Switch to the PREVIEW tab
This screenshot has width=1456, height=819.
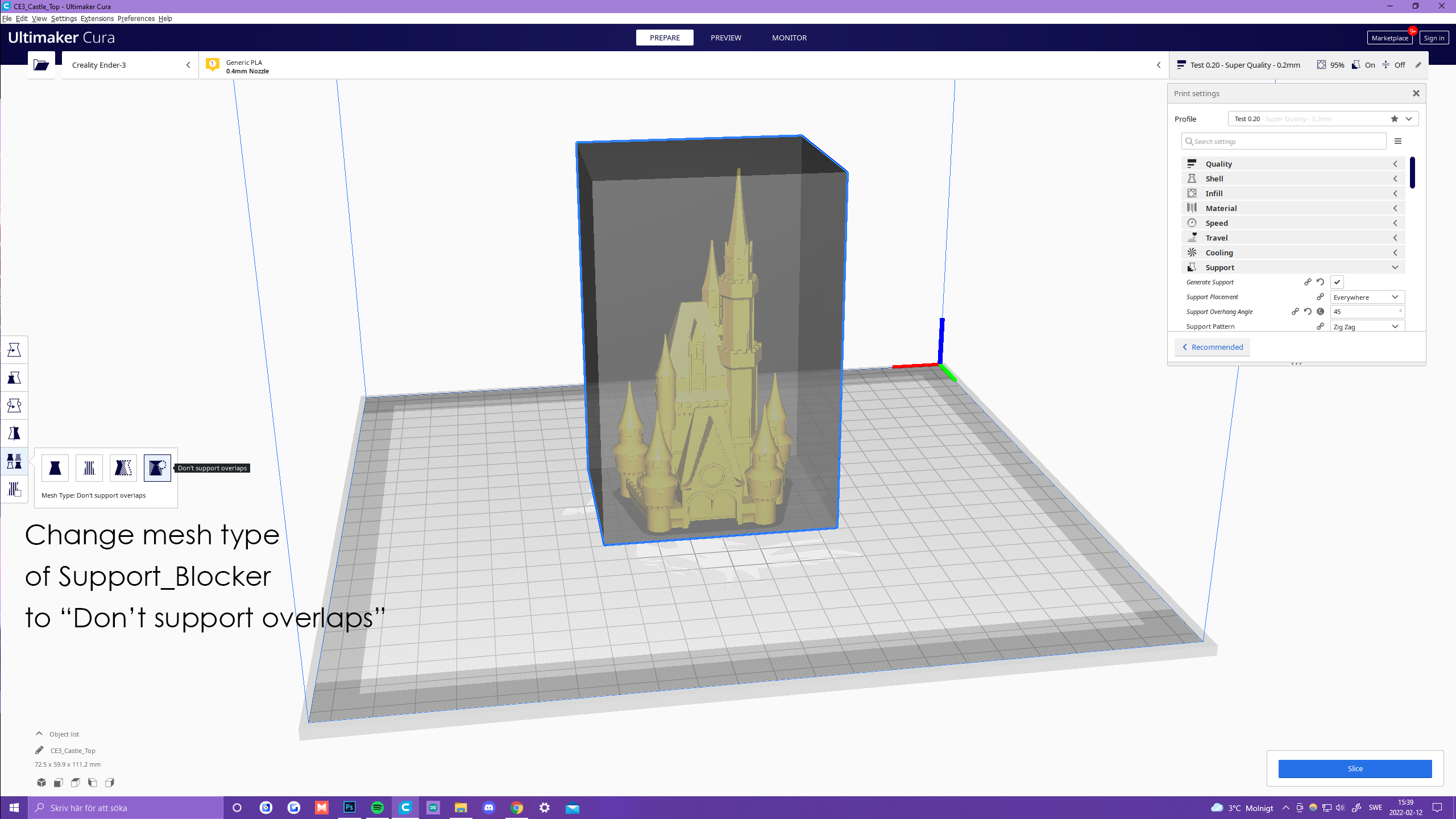click(x=726, y=38)
